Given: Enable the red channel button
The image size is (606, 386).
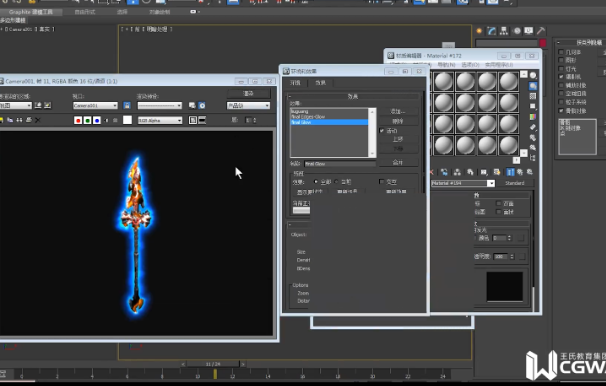Looking at the screenshot, I should (x=78, y=120).
